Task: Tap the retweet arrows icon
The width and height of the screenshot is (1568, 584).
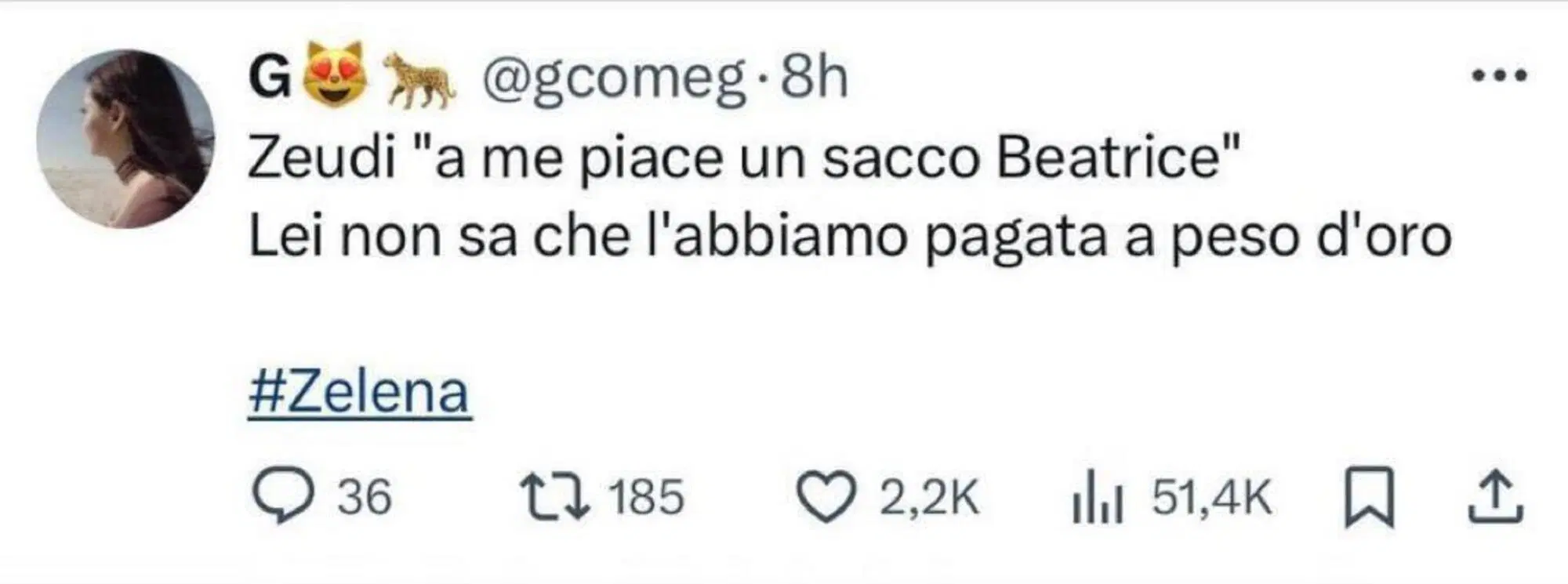Action: (555, 496)
